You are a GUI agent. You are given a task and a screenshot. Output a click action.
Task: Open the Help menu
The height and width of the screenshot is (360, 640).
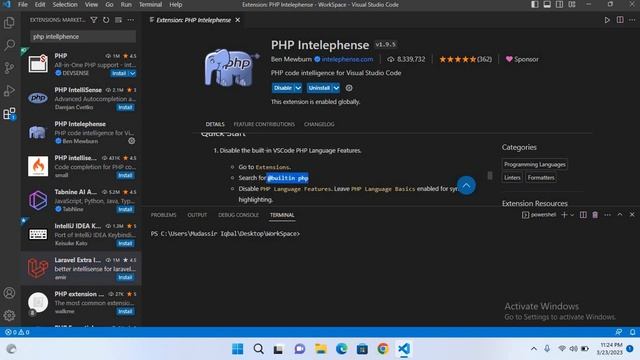(176, 4)
